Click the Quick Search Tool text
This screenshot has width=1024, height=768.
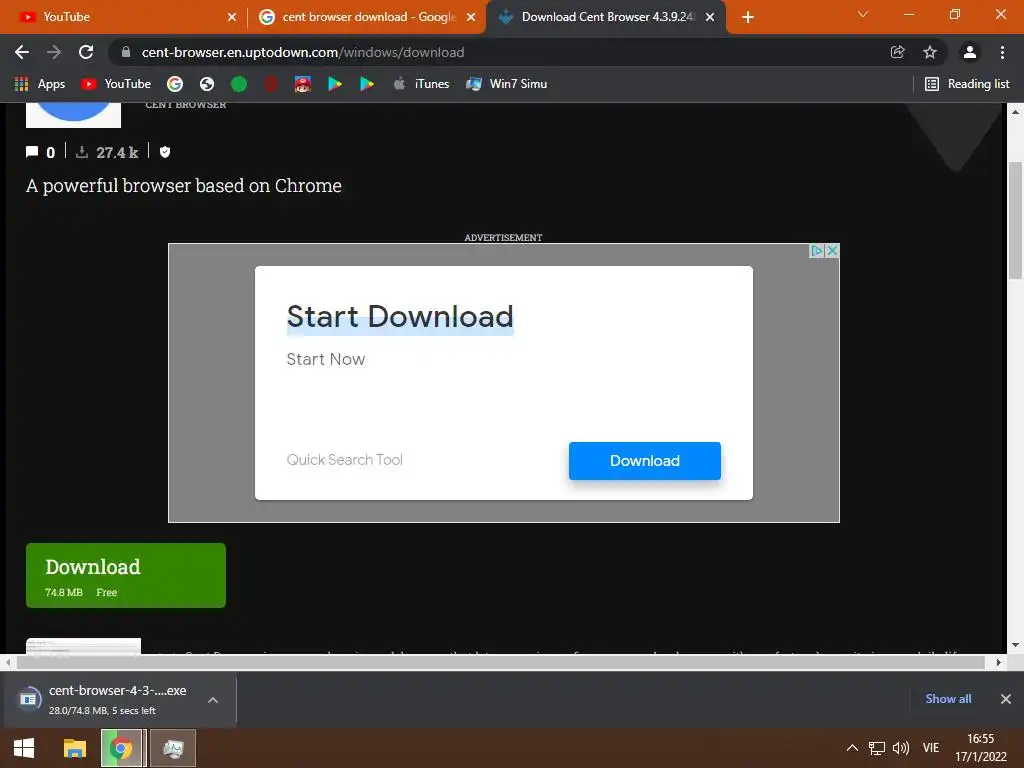(x=344, y=460)
